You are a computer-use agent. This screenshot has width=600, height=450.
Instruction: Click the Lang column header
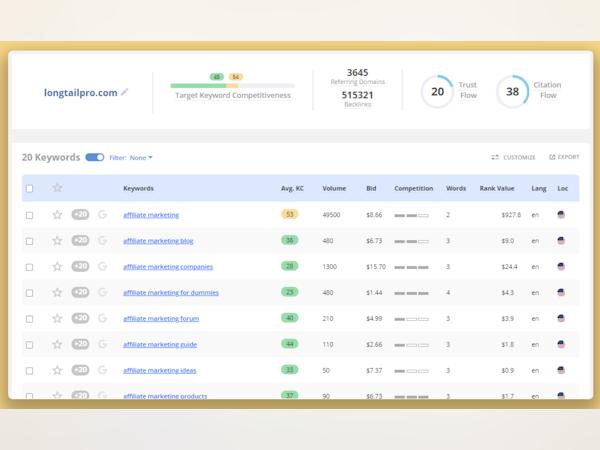click(x=539, y=188)
